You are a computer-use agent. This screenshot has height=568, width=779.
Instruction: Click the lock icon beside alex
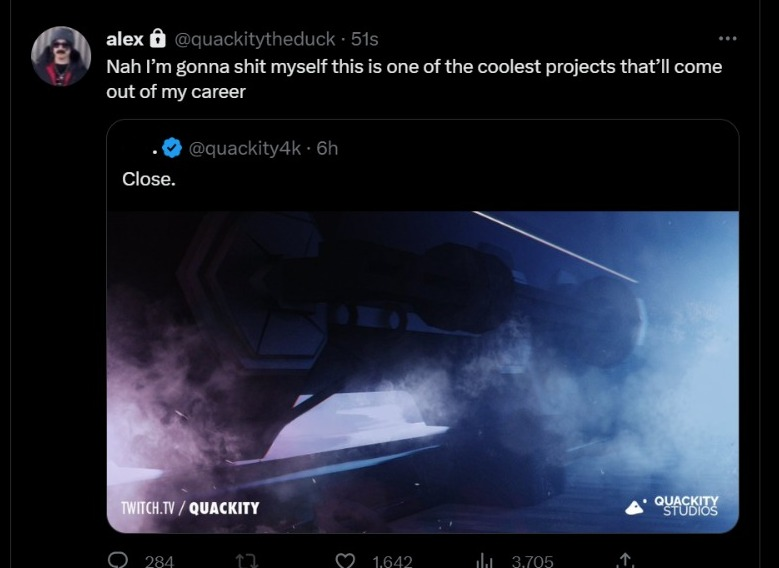click(x=157, y=38)
